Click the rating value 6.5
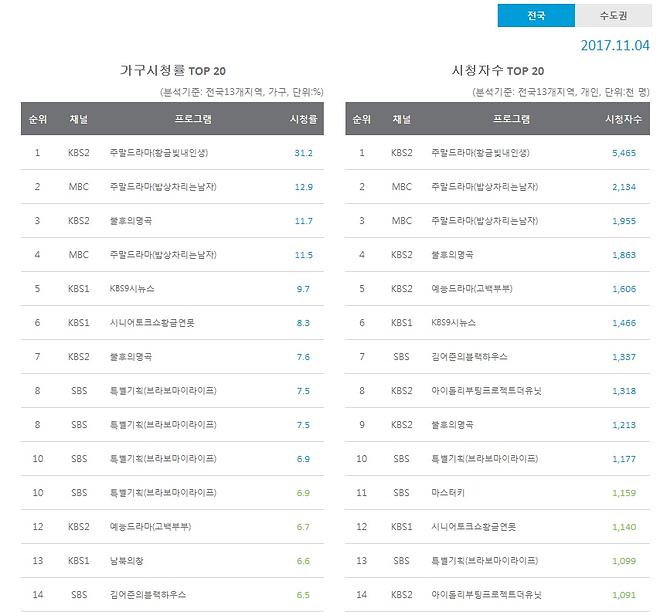 [x=303, y=595]
